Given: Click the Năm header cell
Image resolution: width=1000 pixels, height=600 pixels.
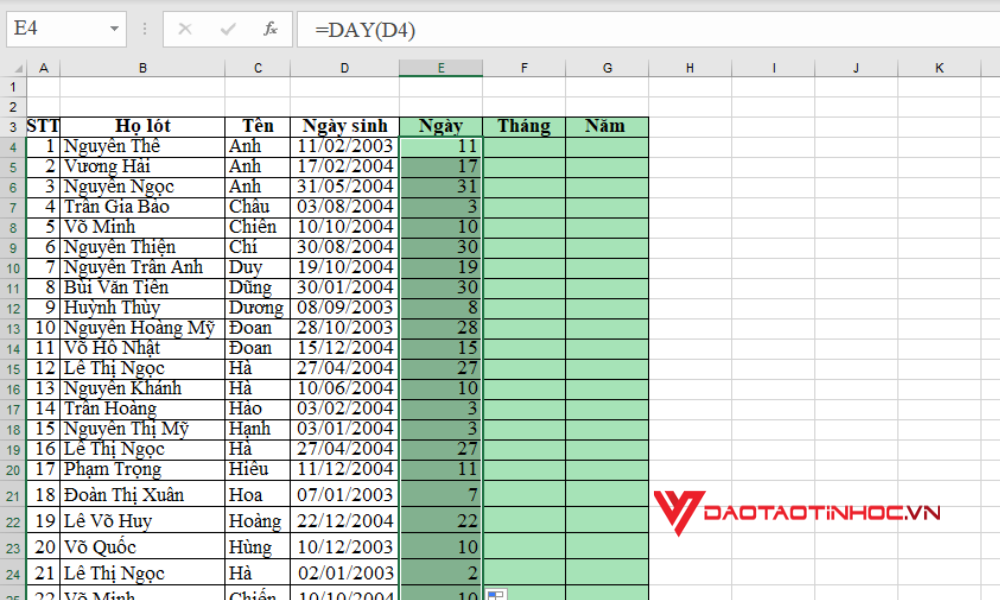Looking at the screenshot, I should (x=607, y=126).
